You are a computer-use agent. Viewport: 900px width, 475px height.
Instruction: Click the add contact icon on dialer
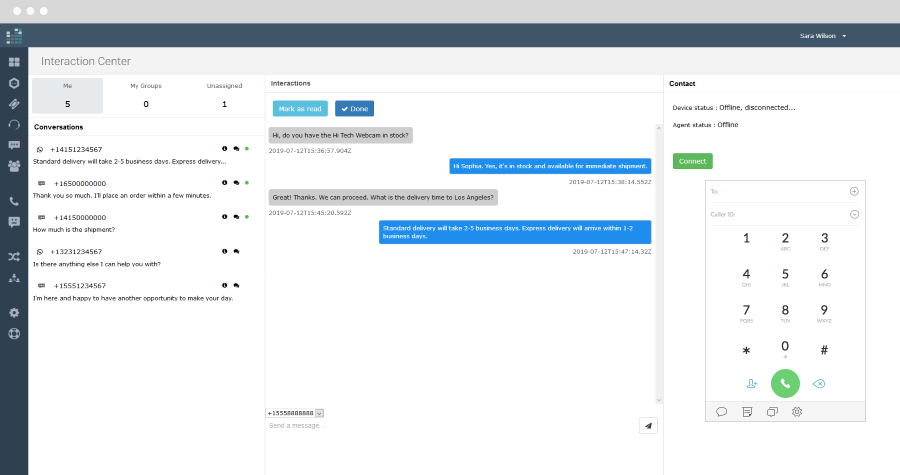point(752,383)
